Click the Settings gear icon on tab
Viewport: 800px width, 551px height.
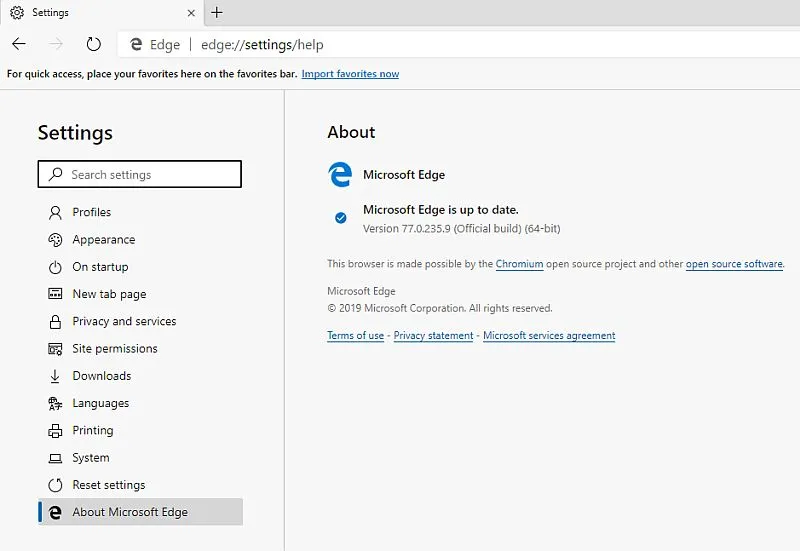17,12
